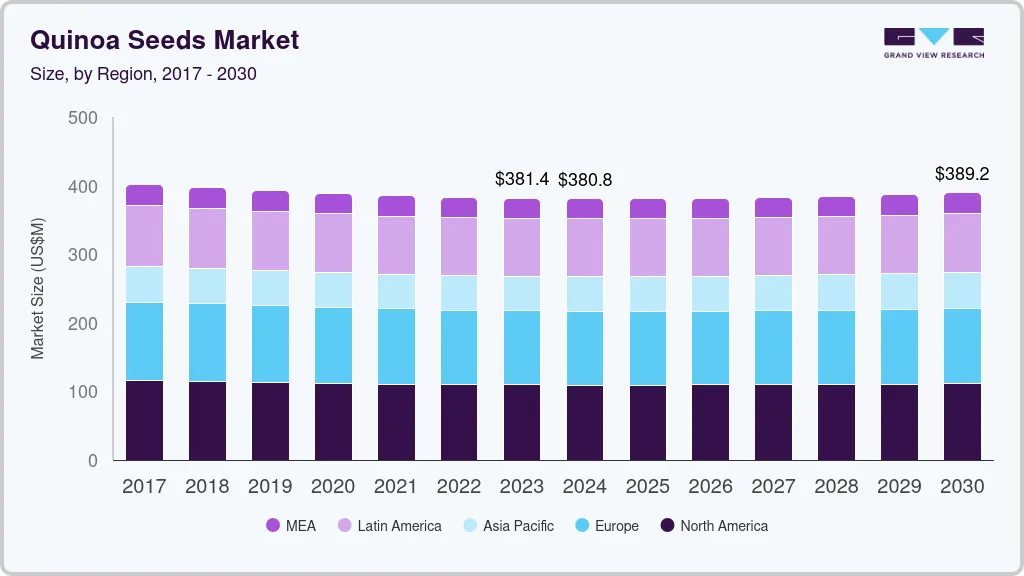The image size is (1024, 576).
Task: Select the dark North America segment of the 2017 bar
Action: point(144,420)
